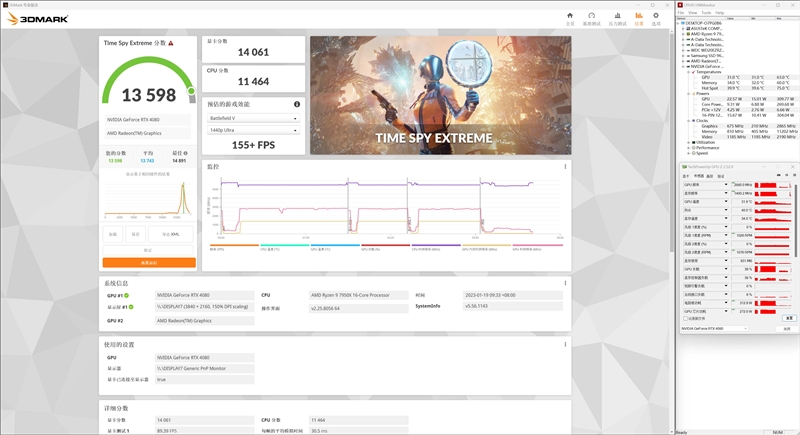800x435 pixels.
Task: Go to the 3DMark Home icon
Action: pyautogui.click(x=572, y=17)
